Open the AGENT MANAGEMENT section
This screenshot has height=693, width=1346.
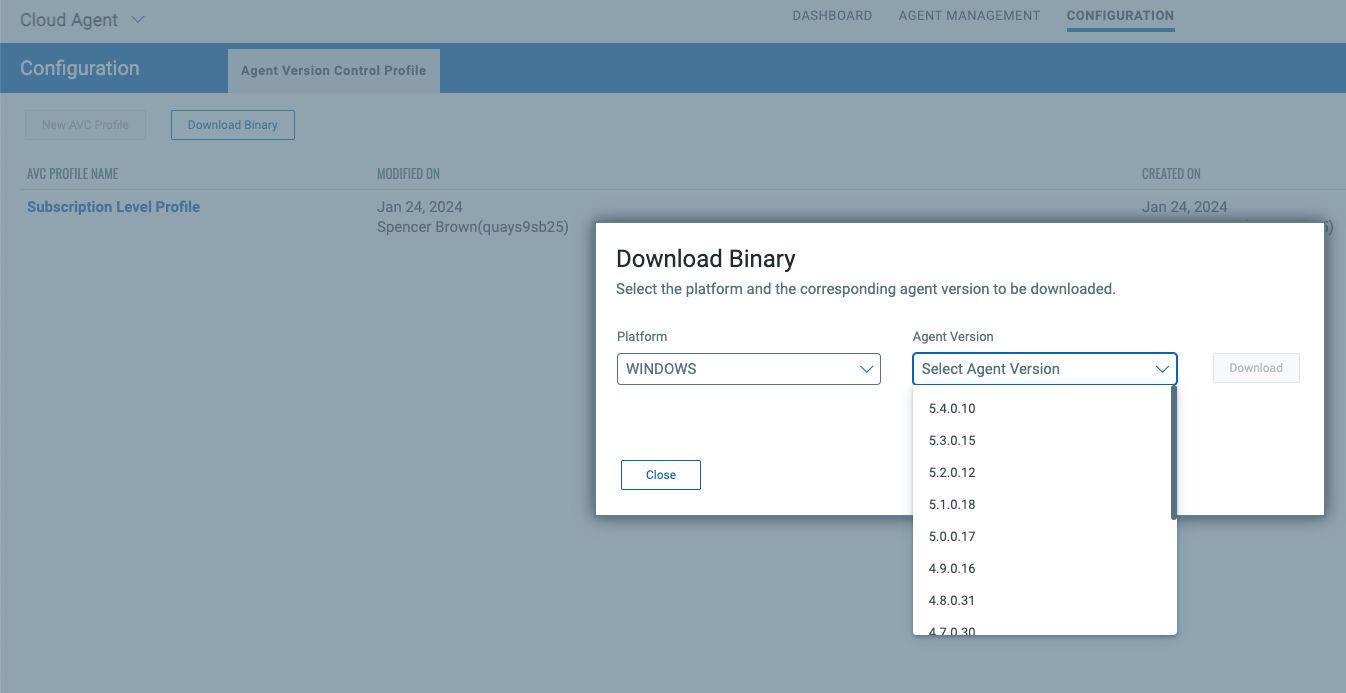pos(969,16)
